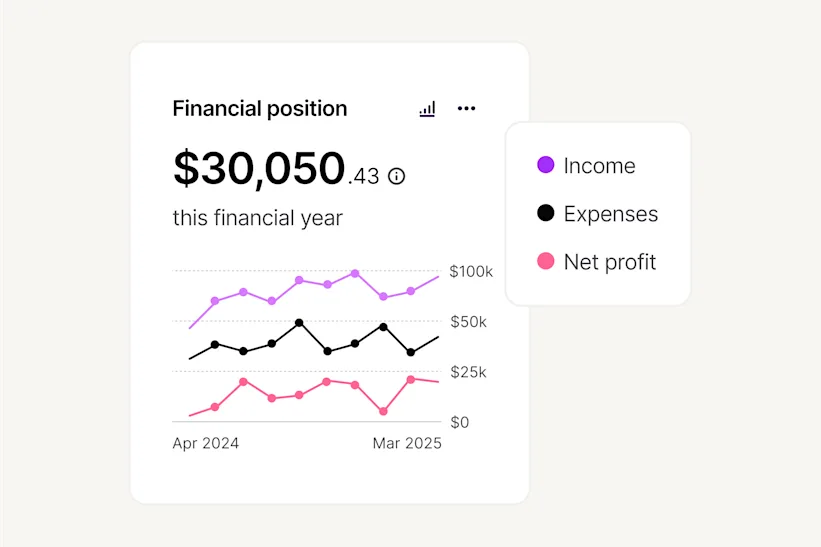Click 'this financial year' period text

(x=258, y=218)
